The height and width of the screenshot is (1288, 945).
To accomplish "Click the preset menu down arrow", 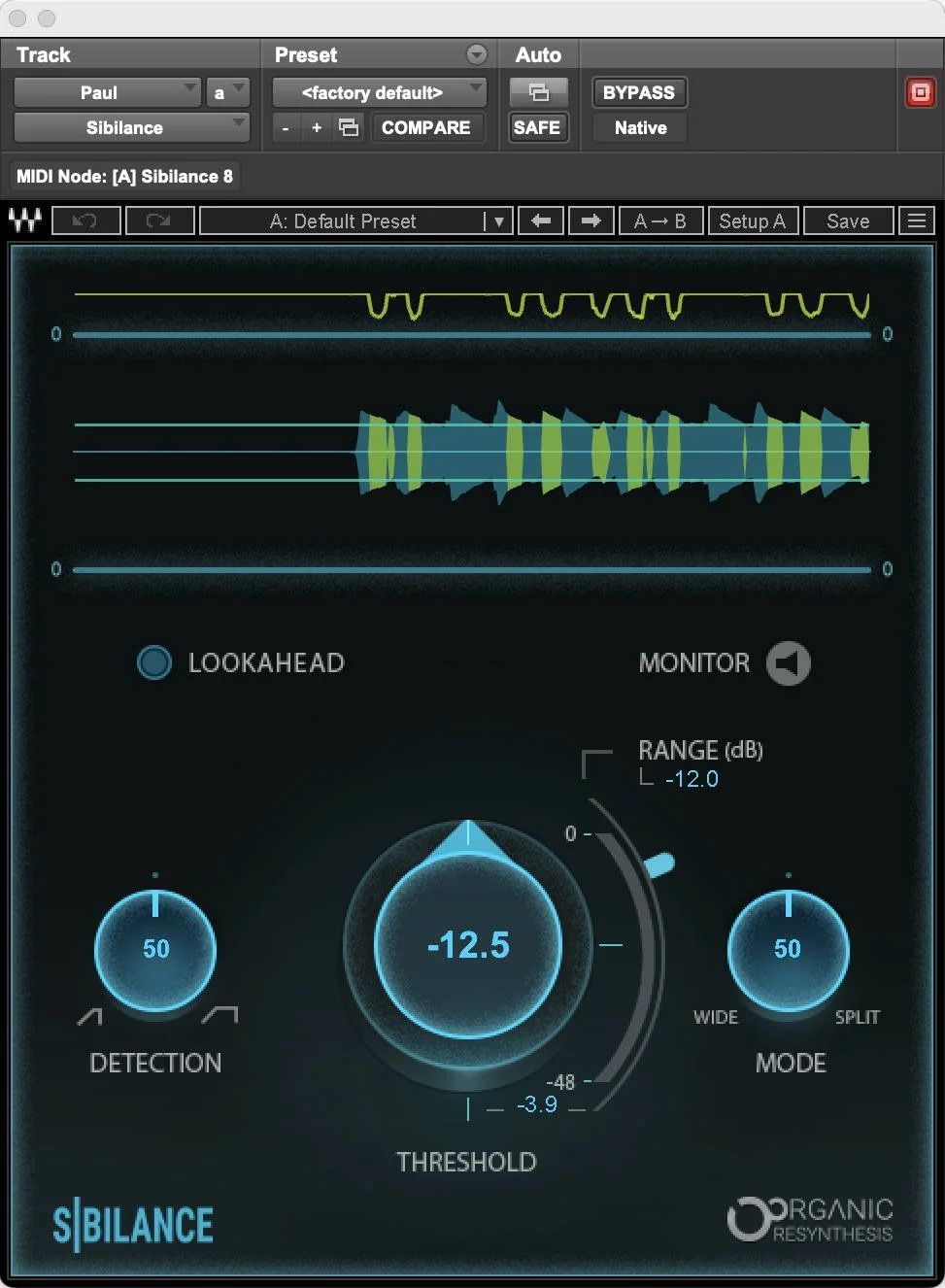I will point(498,221).
